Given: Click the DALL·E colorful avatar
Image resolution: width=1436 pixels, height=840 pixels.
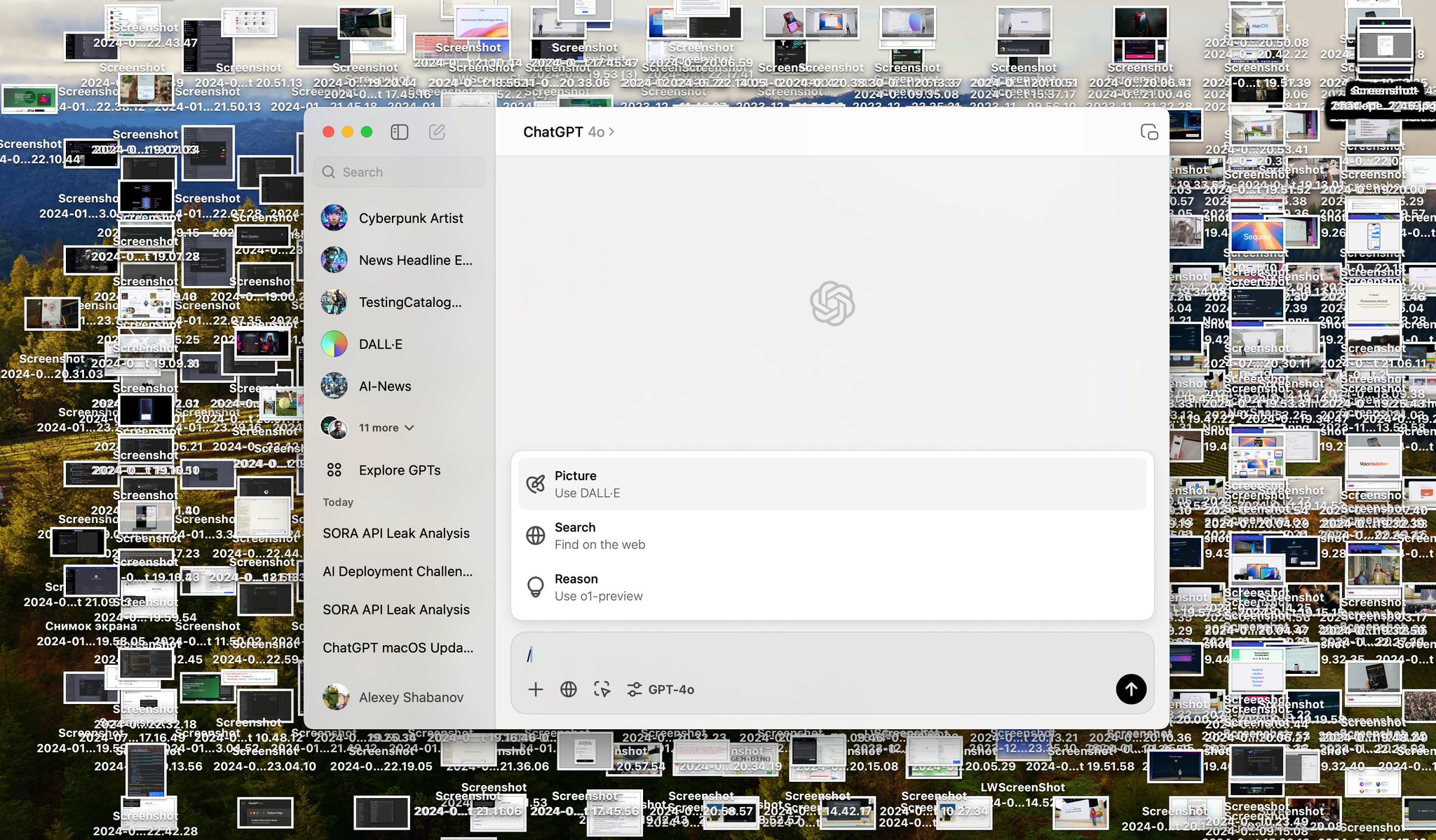Looking at the screenshot, I should pyautogui.click(x=334, y=344).
